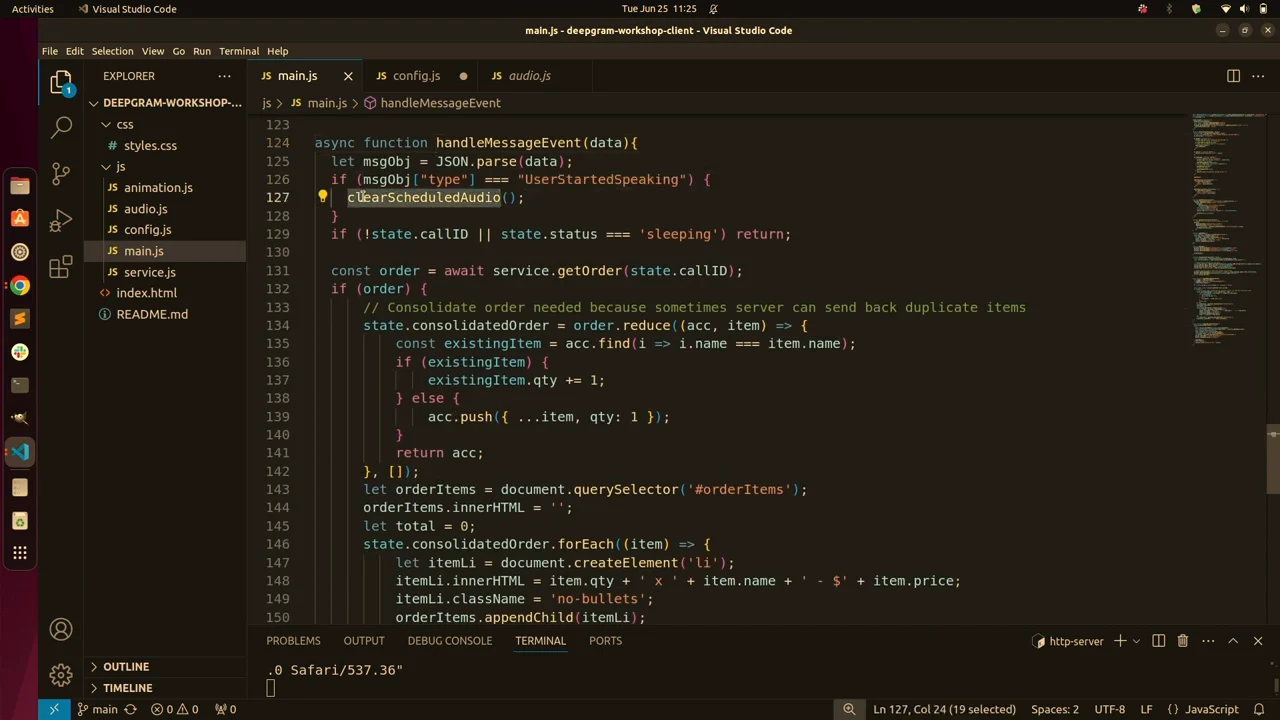This screenshot has width=1280, height=720.
Task: Click the remote window indicator in status bar
Action: coord(54,709)
